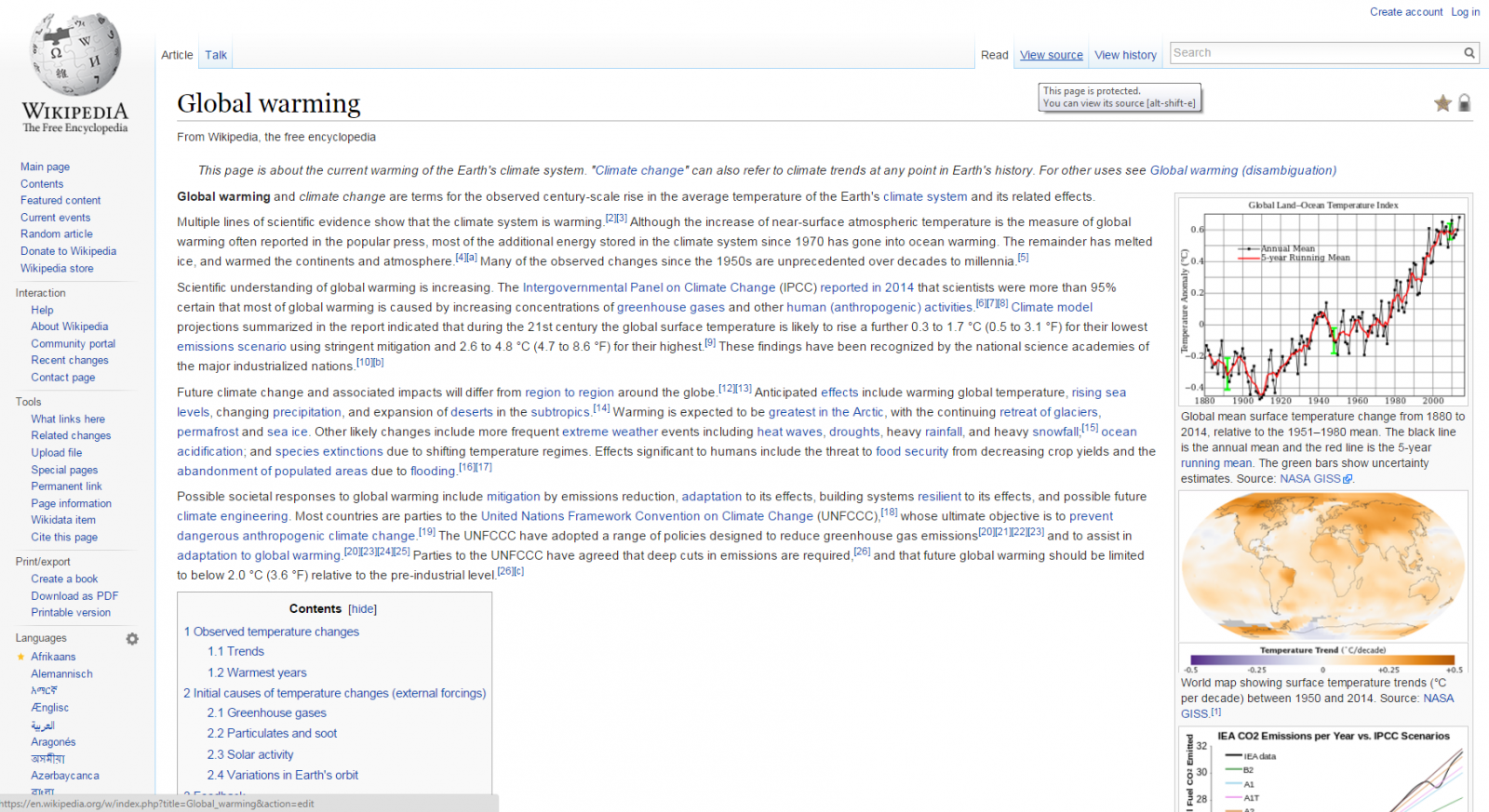1489x812 pixels.
Task: Open the Talk tab
Action: [x=216, y=55]
